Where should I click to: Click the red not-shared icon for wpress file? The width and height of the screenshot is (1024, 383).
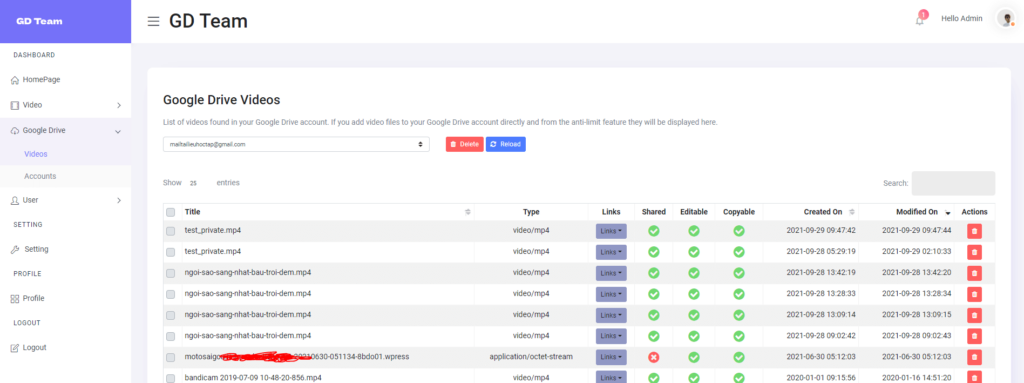654,357
